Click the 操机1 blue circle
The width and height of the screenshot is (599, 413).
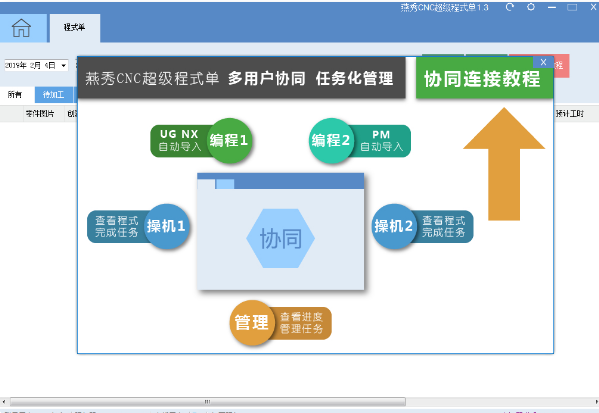click(x=167, y=226)
